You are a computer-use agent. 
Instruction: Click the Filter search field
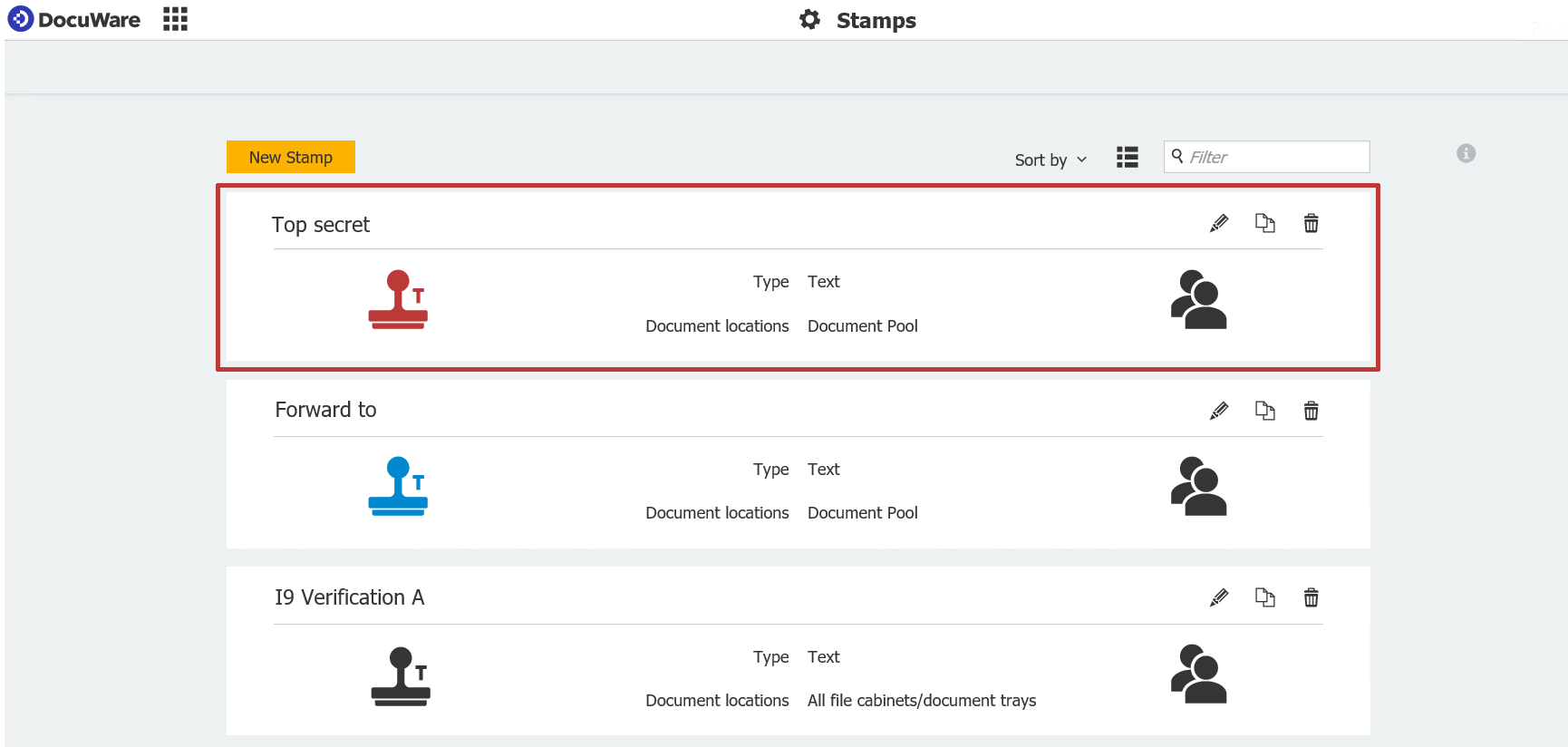(1275, 157)
